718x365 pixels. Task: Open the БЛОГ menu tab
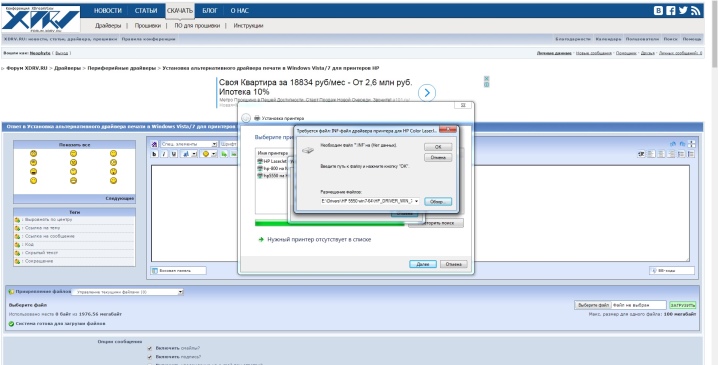coord(210,11)
